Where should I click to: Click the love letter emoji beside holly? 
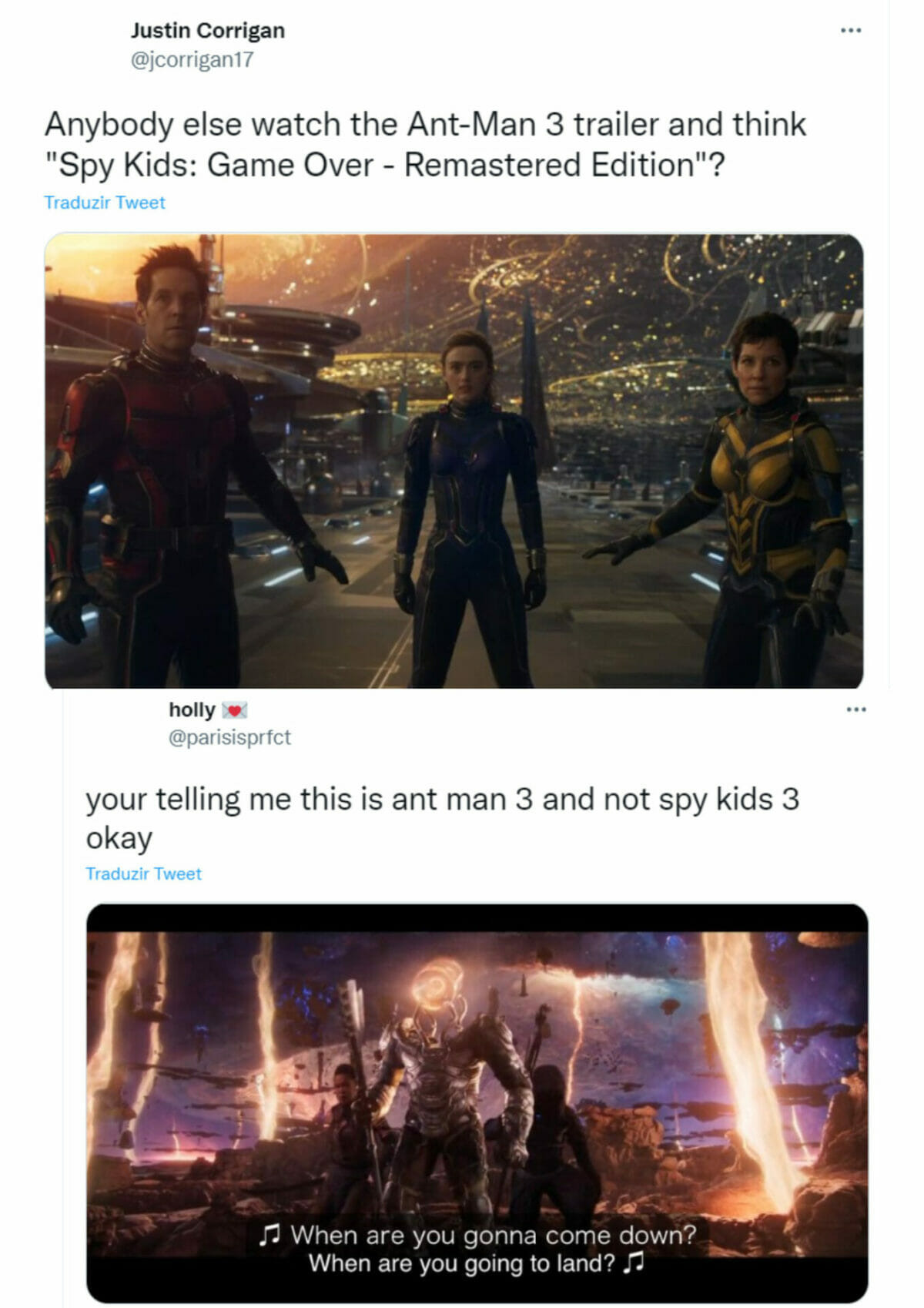[x=234, y=709]
